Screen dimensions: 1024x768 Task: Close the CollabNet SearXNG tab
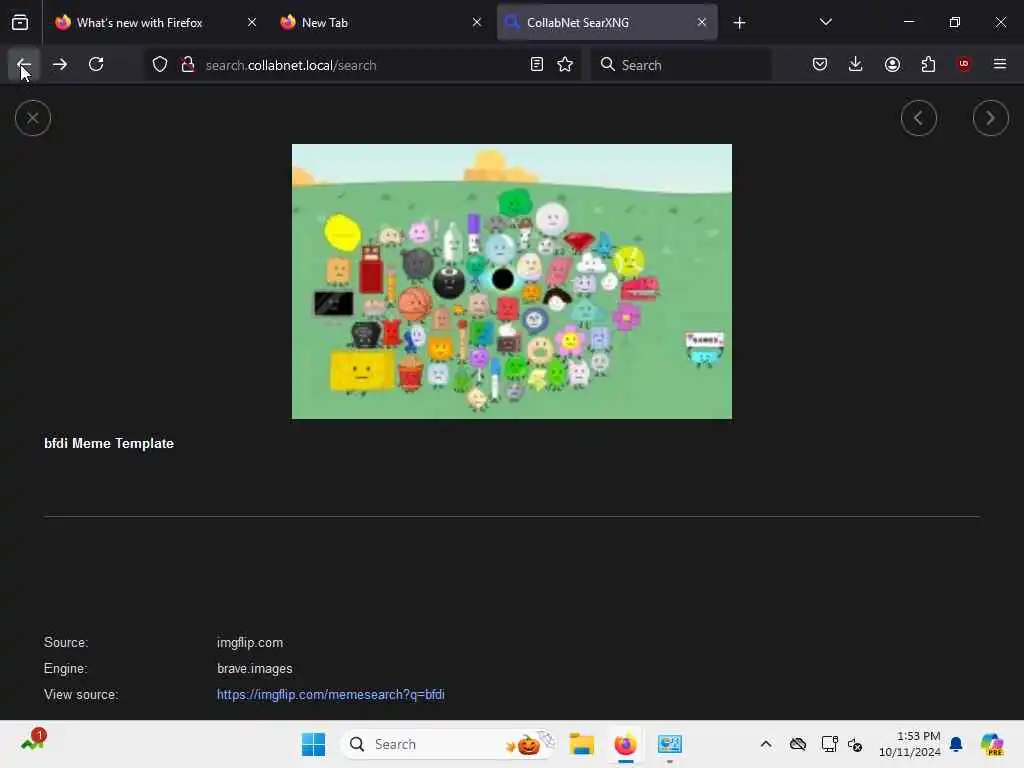coord(702,23)
